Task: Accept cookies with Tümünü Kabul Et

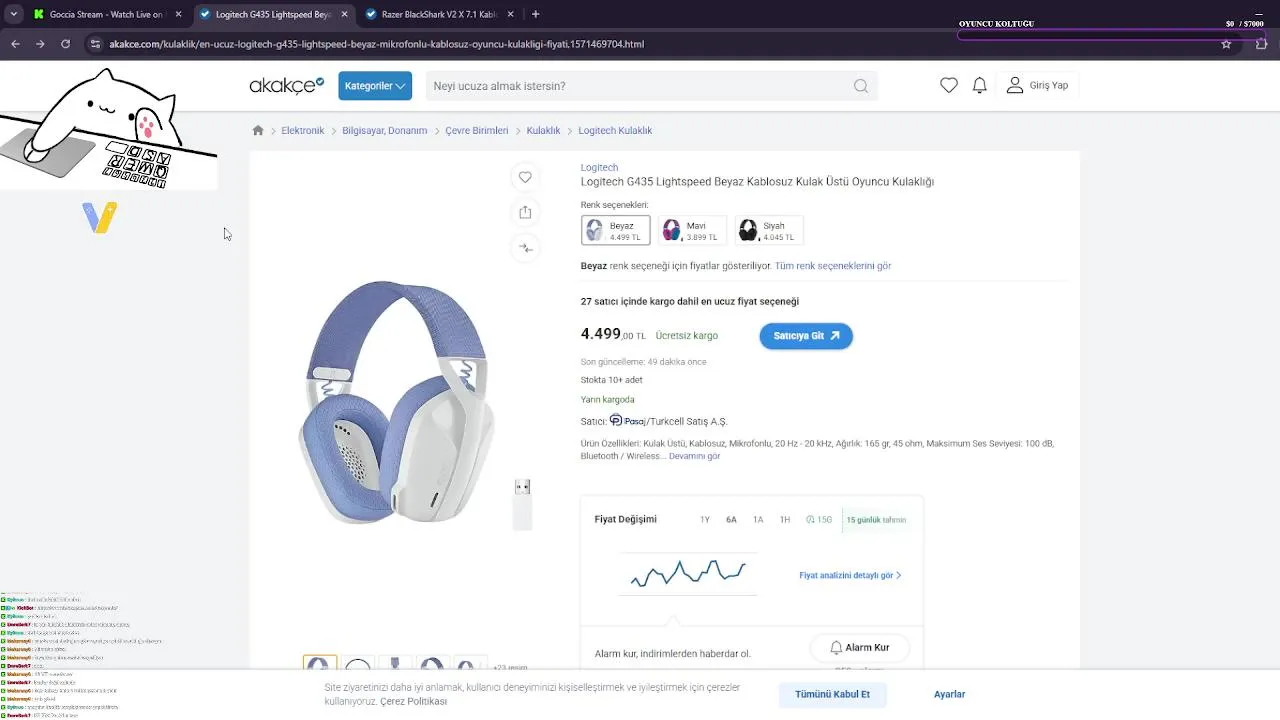Action: click(x=832, y=694)
